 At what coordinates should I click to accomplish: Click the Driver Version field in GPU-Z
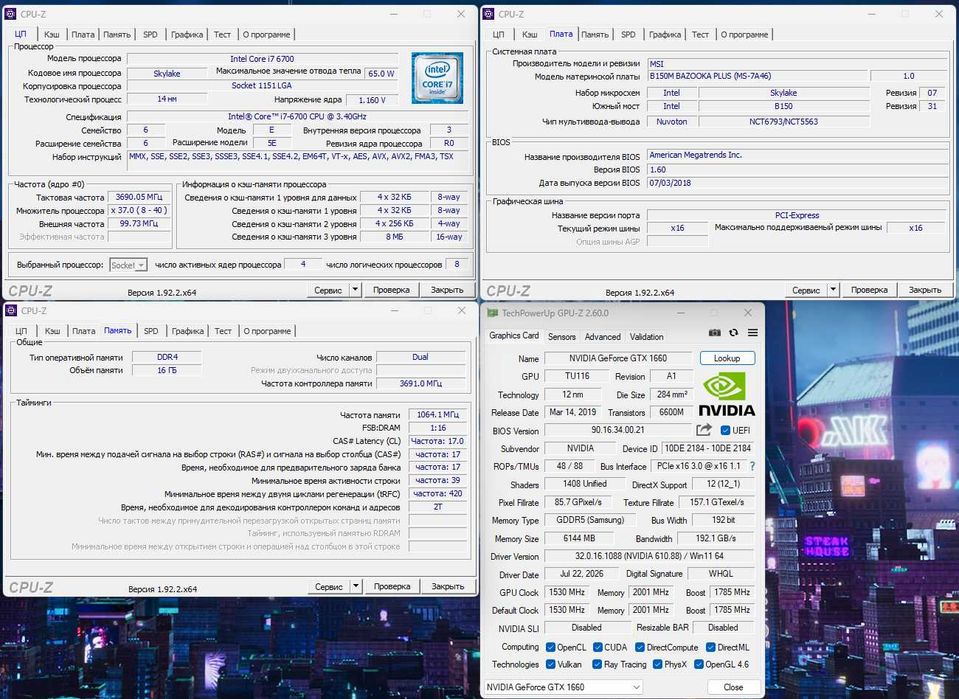coord(649,556)
